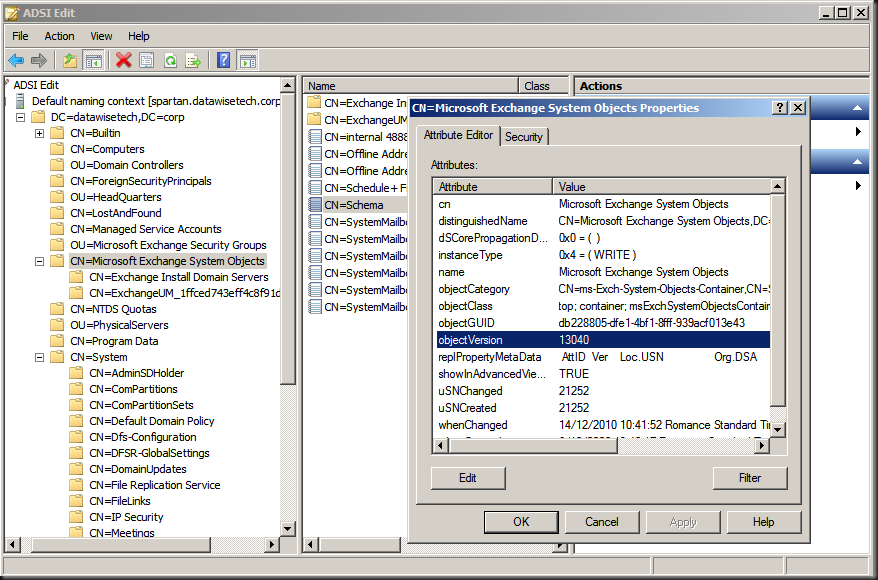
Task: Click the blue question mark Help icon
Action: [x=223, y=60]
